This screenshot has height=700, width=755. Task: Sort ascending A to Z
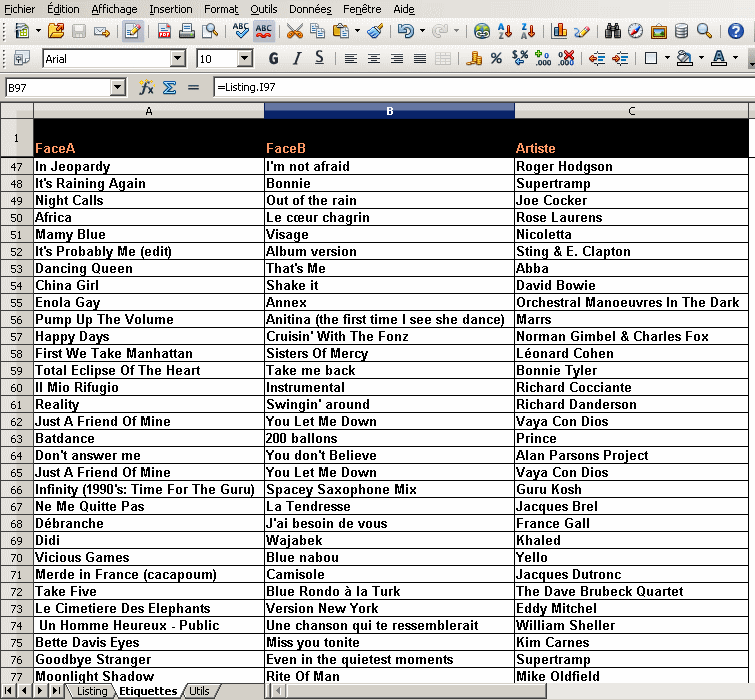click(505, 31)
